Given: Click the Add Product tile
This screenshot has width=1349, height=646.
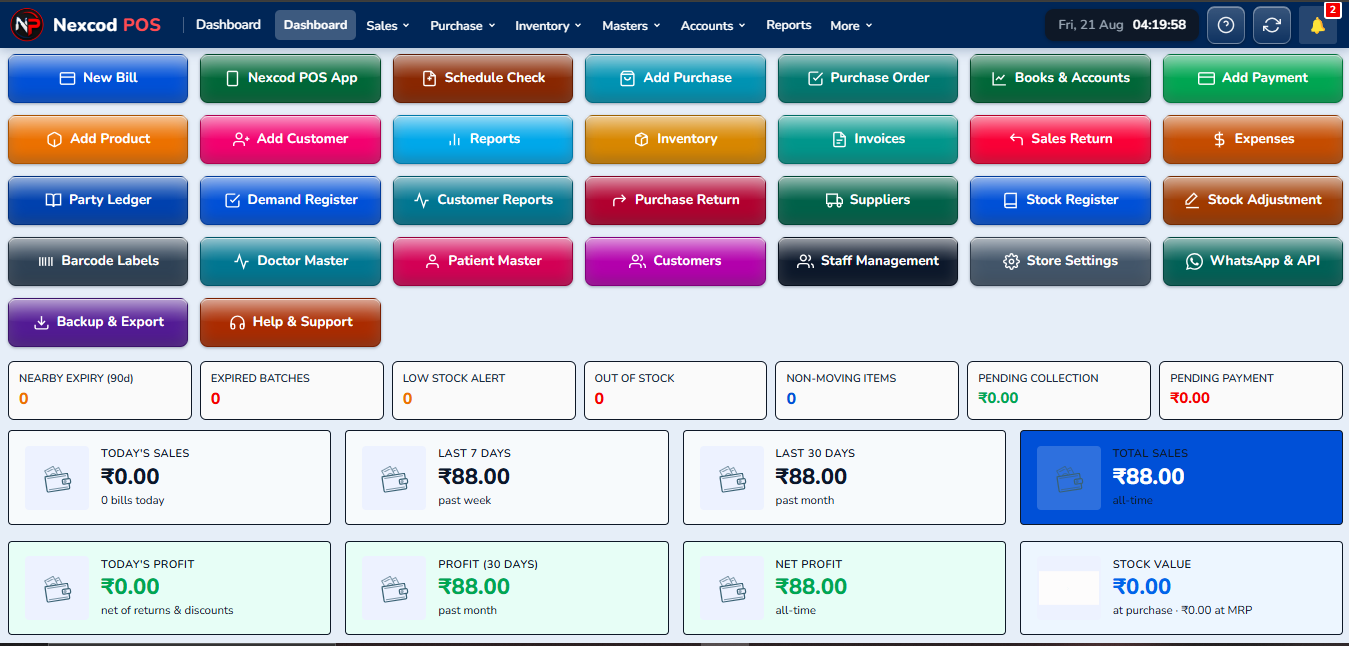Looking at the screenshot, I should 98,139.
